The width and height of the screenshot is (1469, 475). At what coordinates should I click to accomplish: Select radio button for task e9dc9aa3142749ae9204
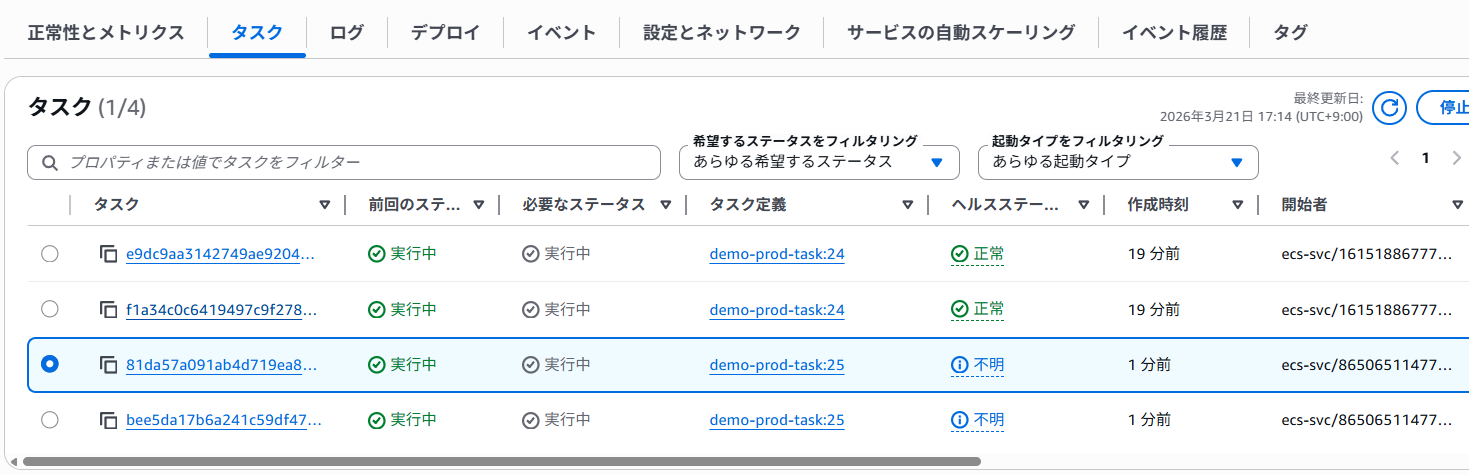tap(49, 254)
